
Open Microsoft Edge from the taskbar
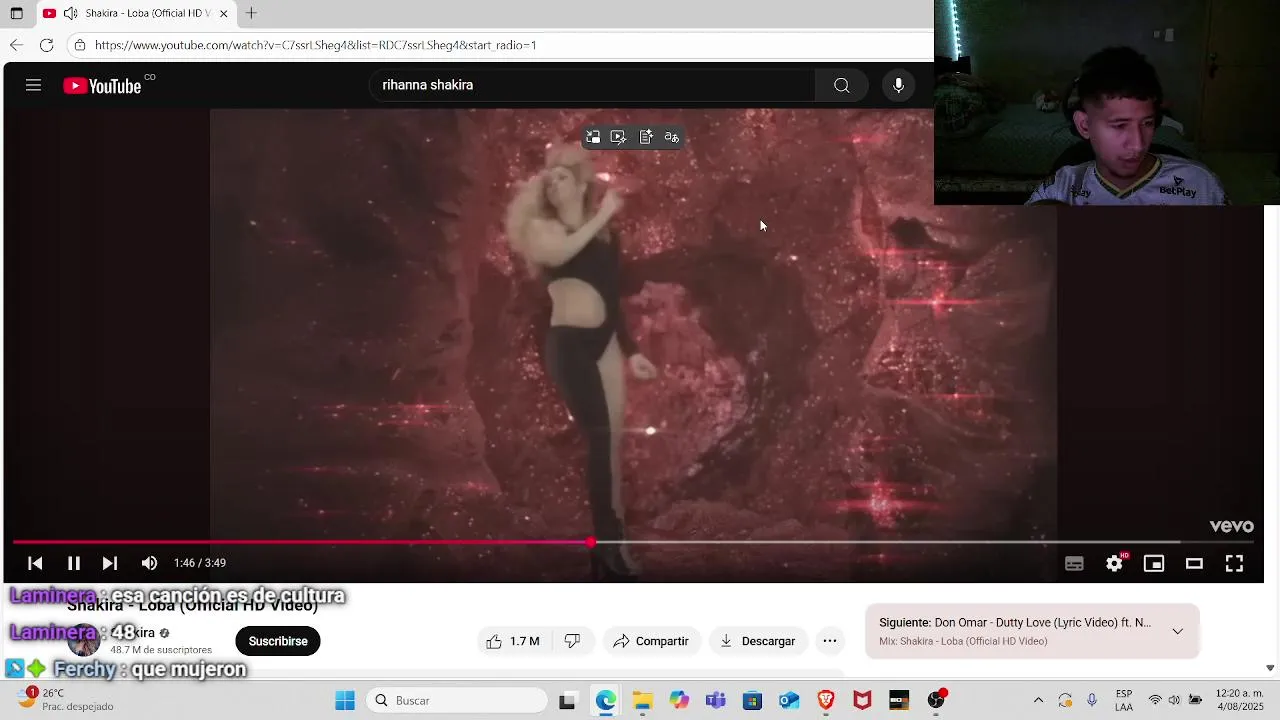point(606,700)
